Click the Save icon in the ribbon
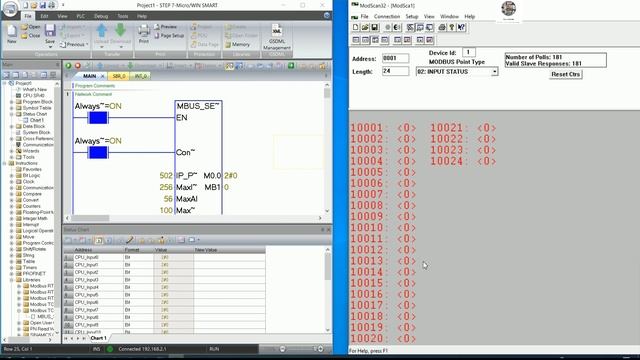Screen dimensions: 640x360 pos(50,31)
